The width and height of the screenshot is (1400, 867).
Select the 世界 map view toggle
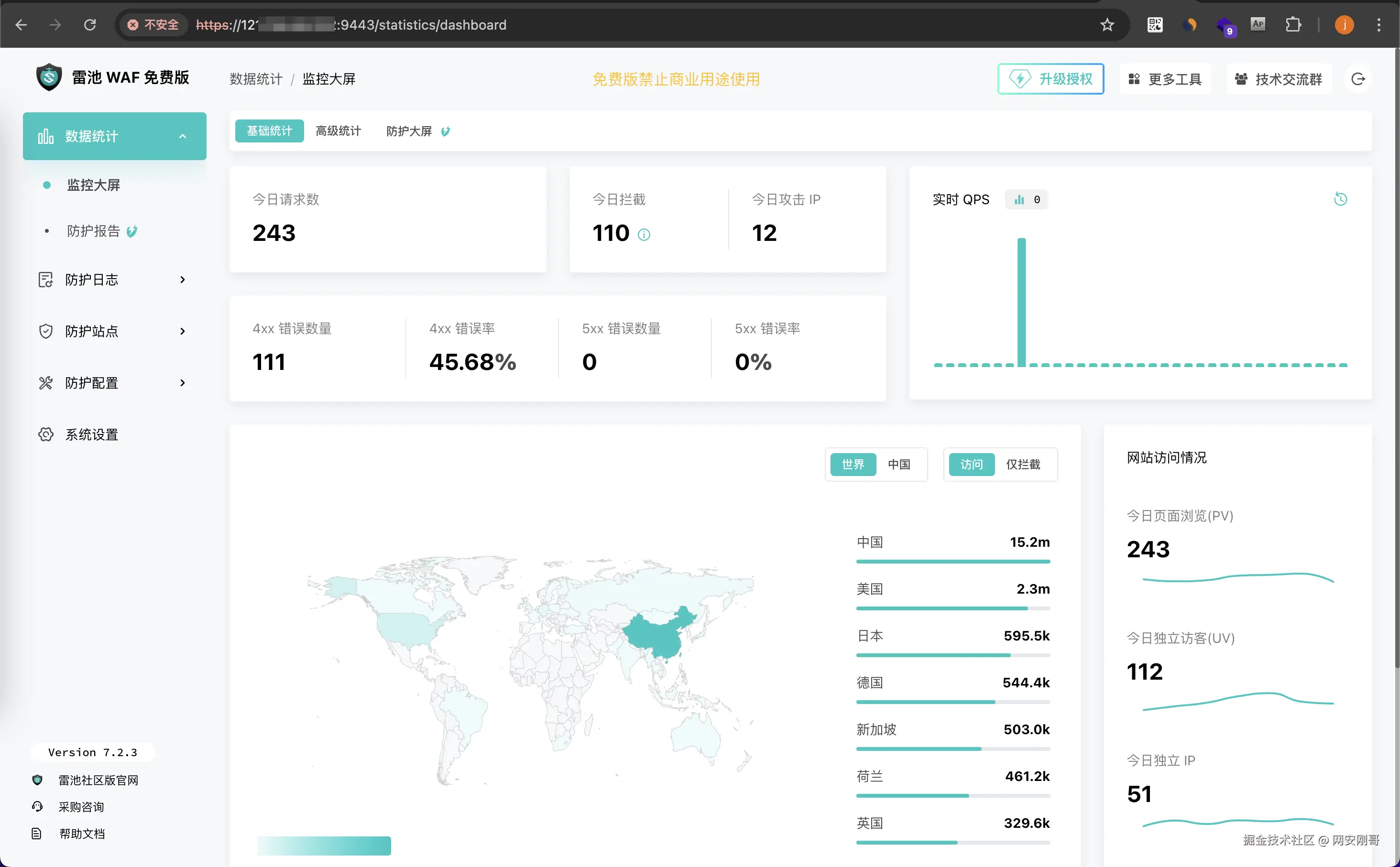(853, 465)
